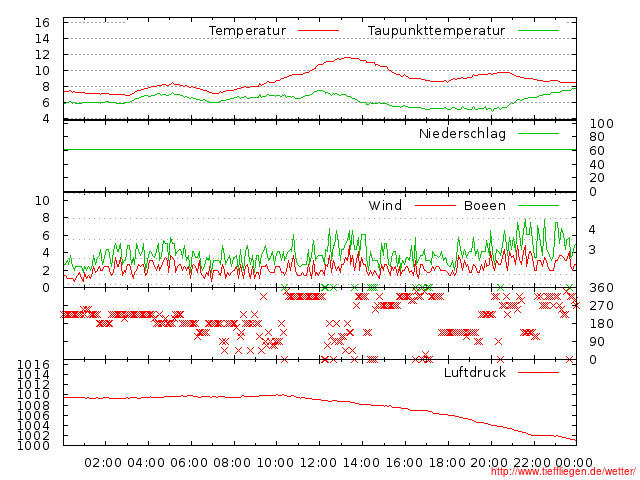Click the "360" wind direction axis value

click(601, 288)
